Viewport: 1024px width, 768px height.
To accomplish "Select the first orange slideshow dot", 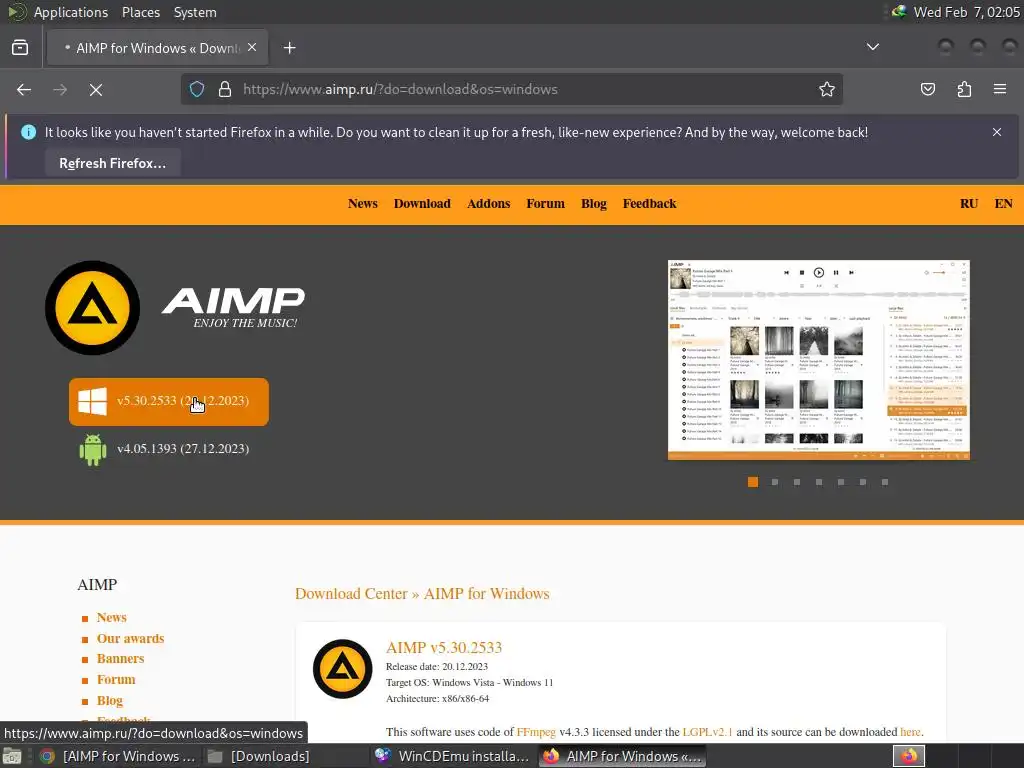I will (x=753, y=482).
